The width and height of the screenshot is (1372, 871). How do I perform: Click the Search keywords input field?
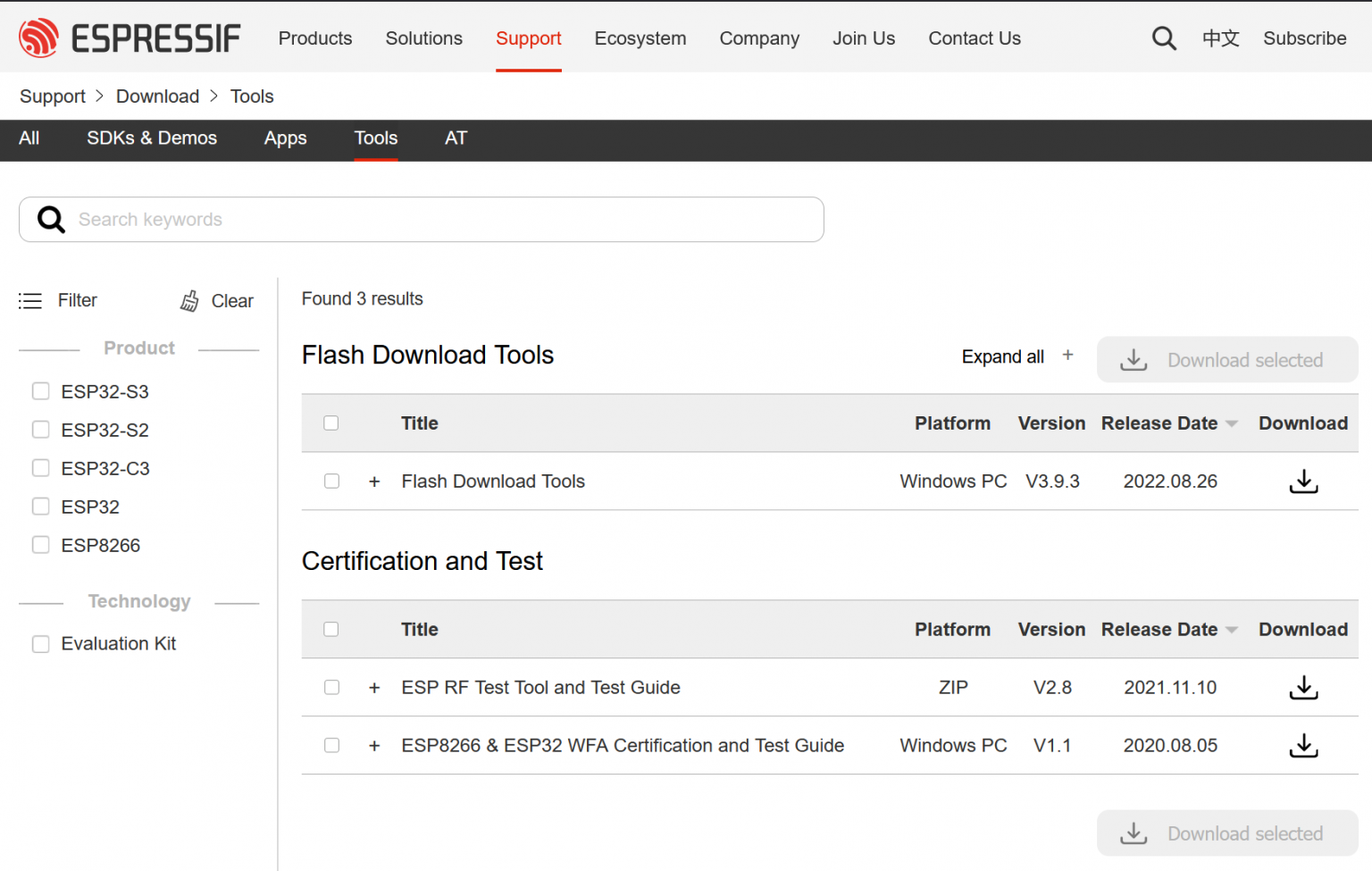pyautogui.click(x=357, y=219)
